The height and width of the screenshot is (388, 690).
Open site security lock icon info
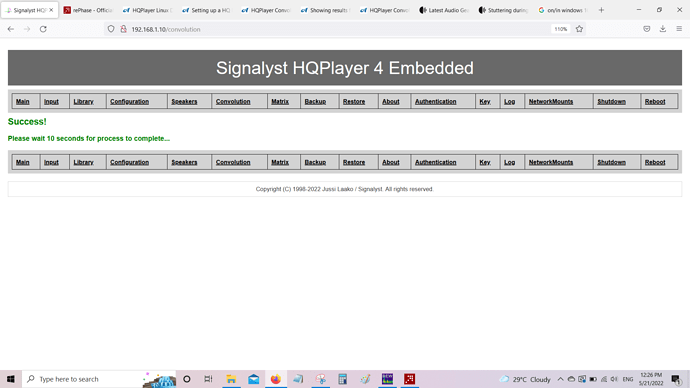[x=124, y=29]
